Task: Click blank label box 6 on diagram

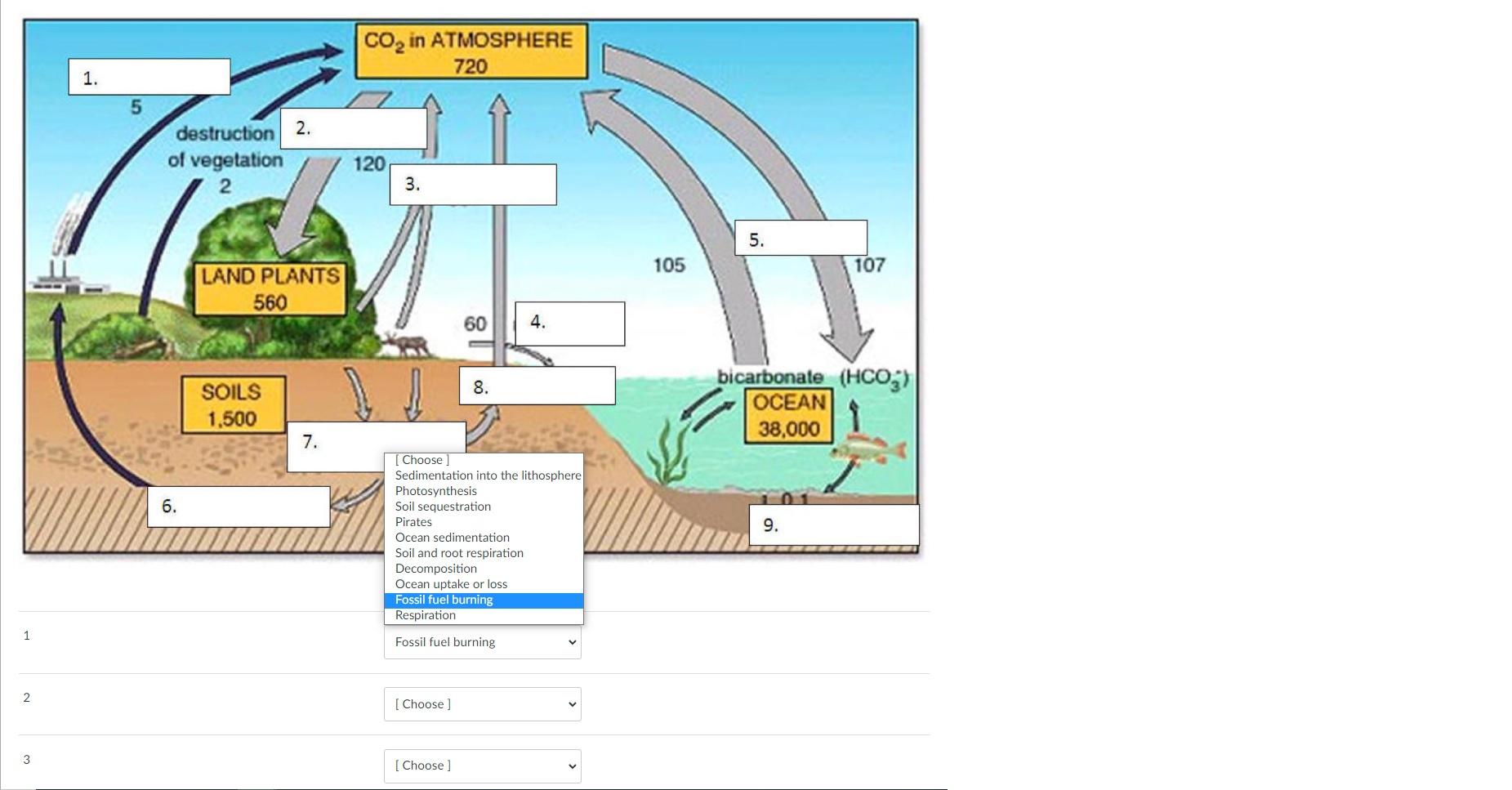Action: pos(239,507)
